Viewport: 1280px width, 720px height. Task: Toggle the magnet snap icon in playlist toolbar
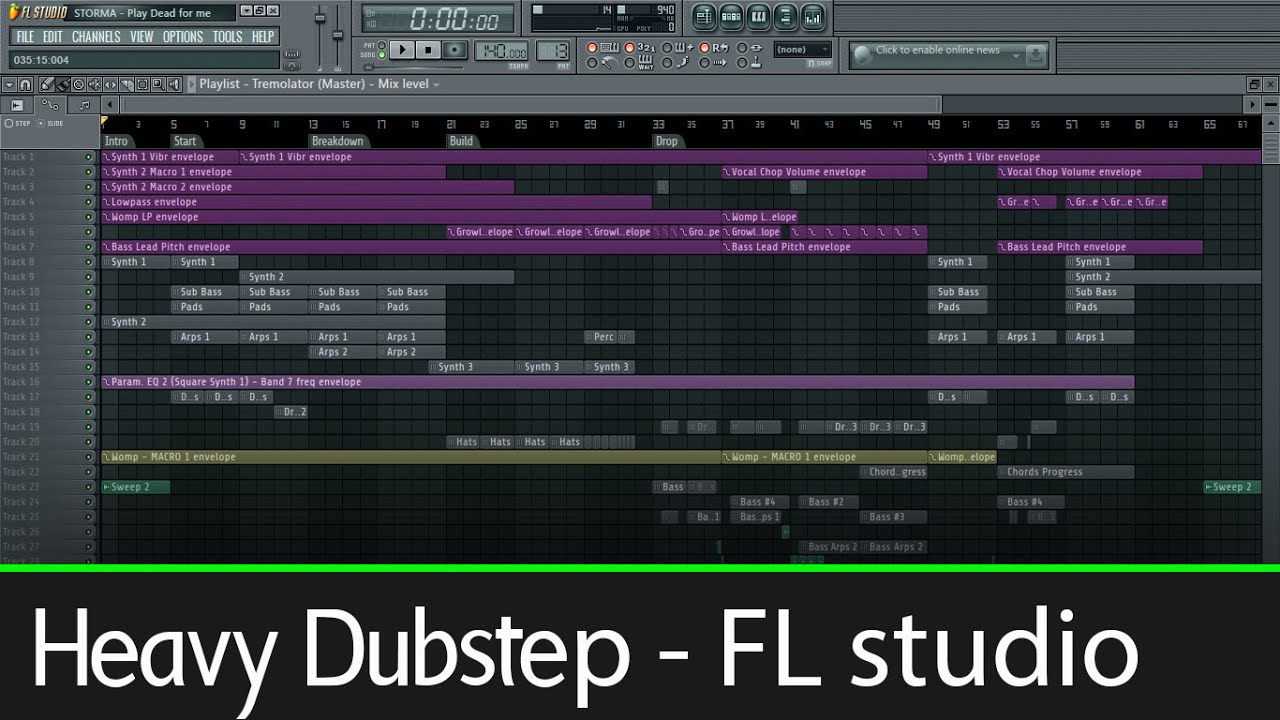pyautogui.click(x=25, y=85)
